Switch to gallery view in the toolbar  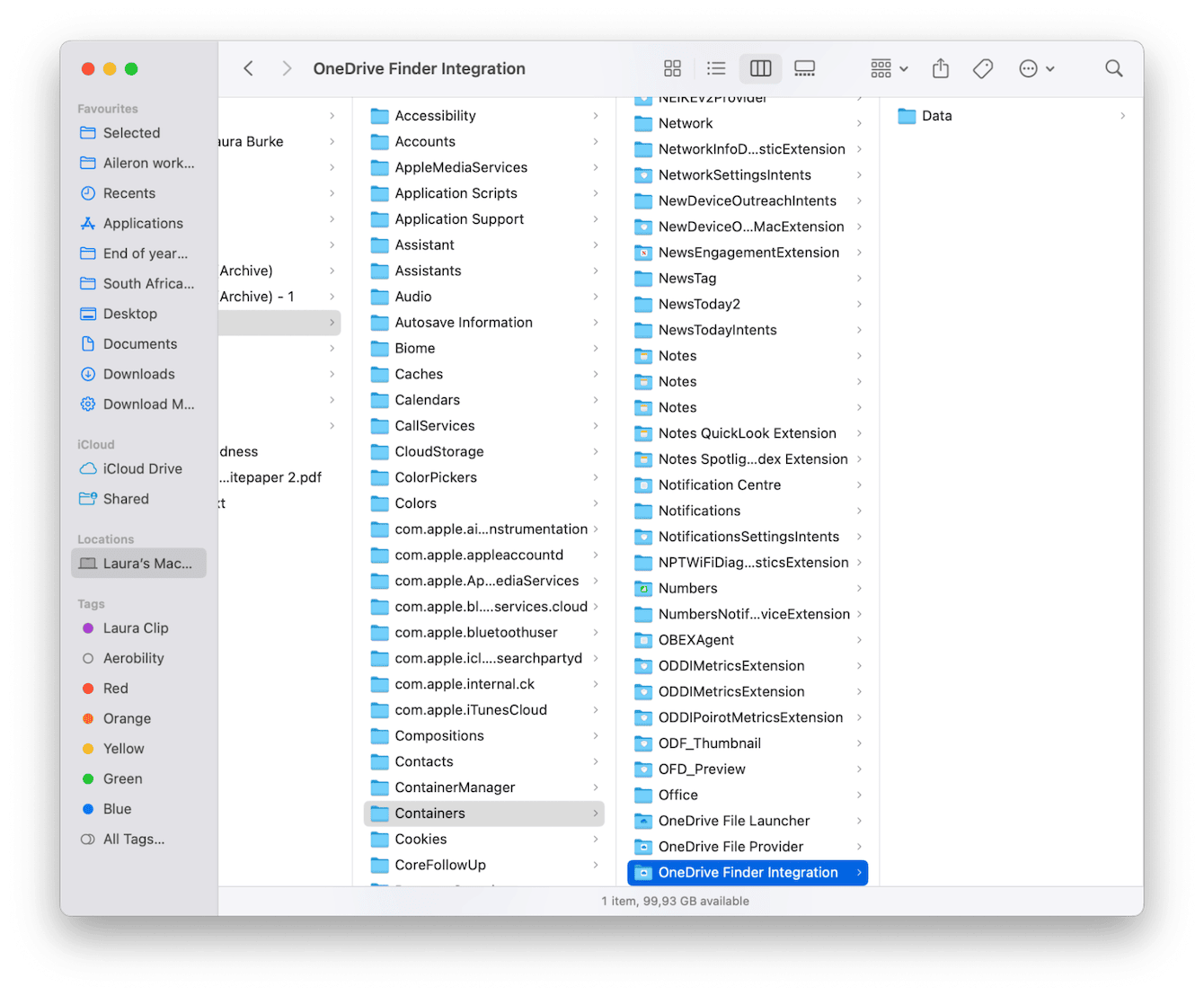[x=804, y=68]
